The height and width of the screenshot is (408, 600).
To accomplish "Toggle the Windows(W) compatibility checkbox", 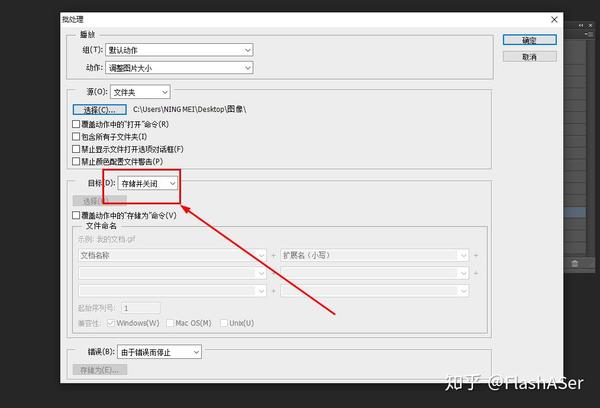I will pyautogui.click(x=111, y=323).
